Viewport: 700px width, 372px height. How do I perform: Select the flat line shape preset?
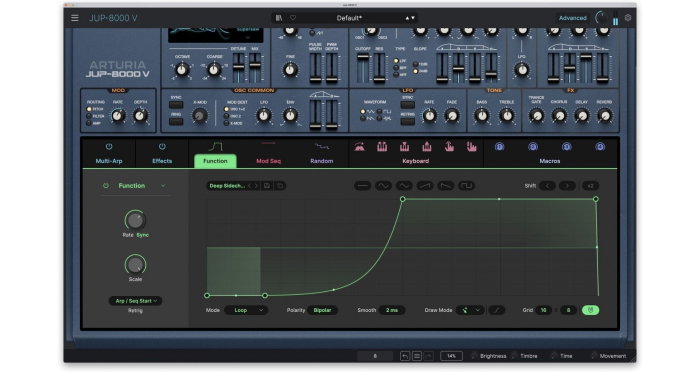(362, 186)
